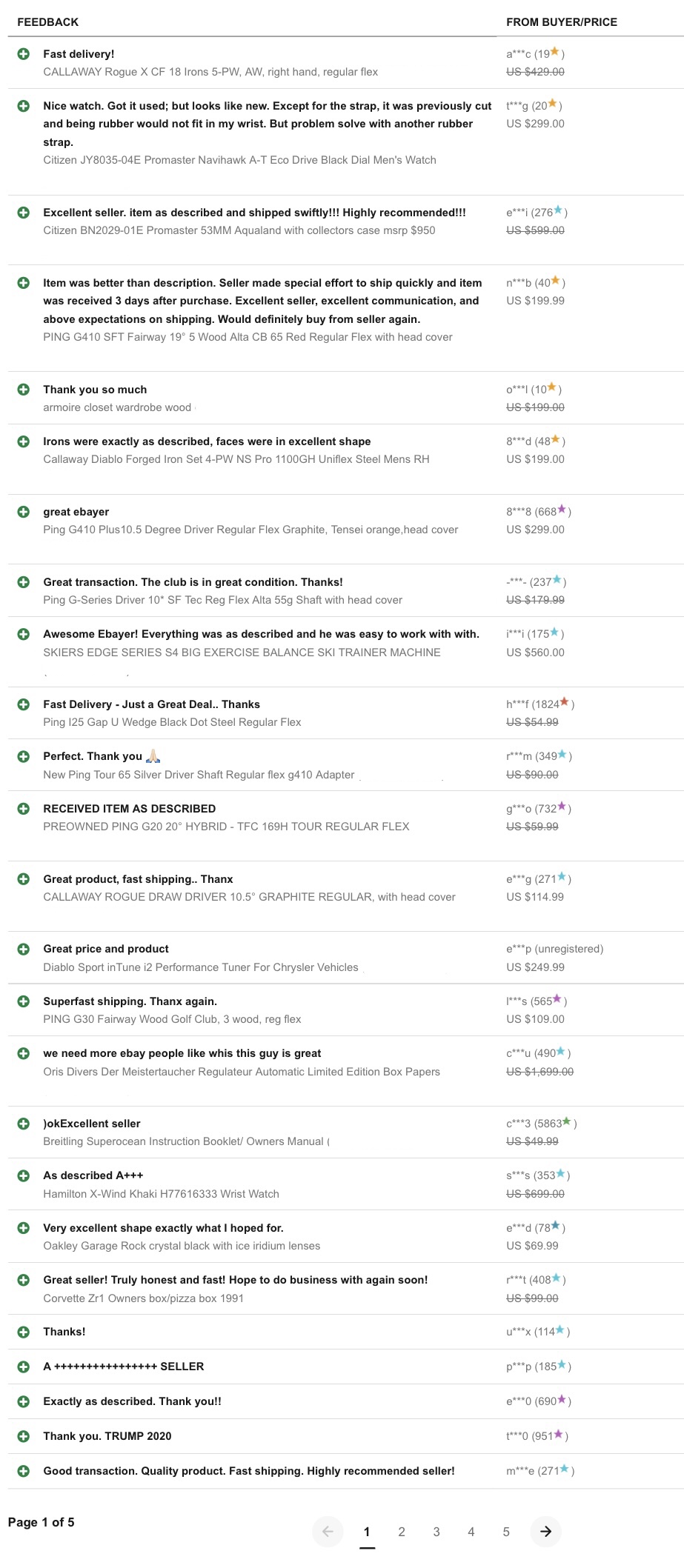Click positive feedback icon next to "great ebayer"
Viewport: 684px width, 1568px height.
click(24, 512)
